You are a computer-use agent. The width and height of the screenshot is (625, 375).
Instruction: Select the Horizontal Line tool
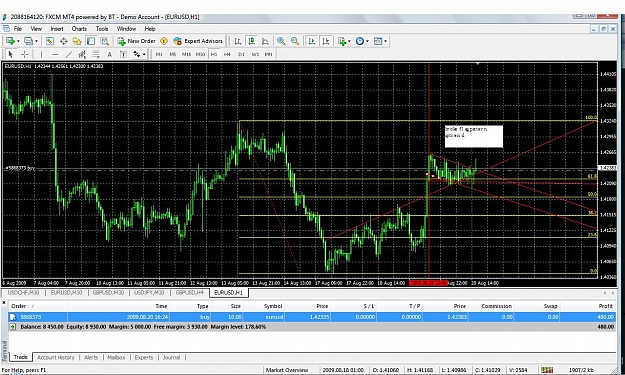[x=55, y=54]
